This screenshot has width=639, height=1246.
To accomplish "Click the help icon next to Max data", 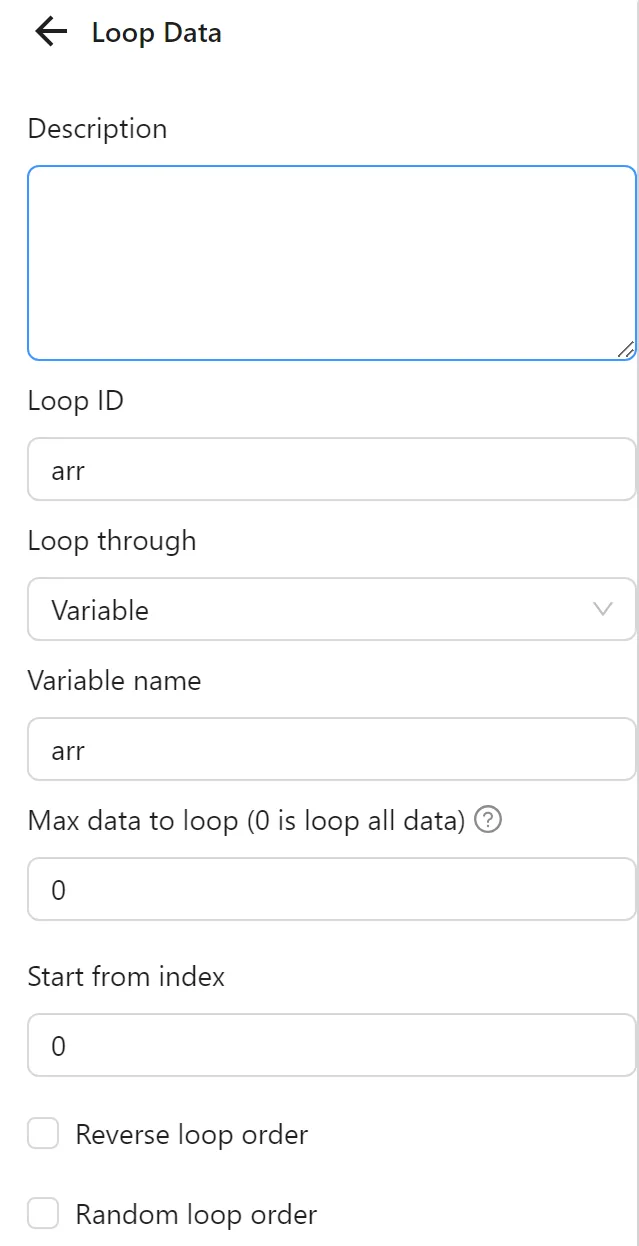I will pyautogui.click(x=487, y=820).
